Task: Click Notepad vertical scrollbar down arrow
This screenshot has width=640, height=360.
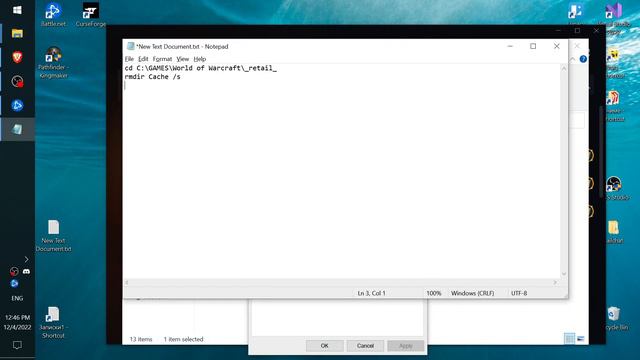Action: (564, 274)
